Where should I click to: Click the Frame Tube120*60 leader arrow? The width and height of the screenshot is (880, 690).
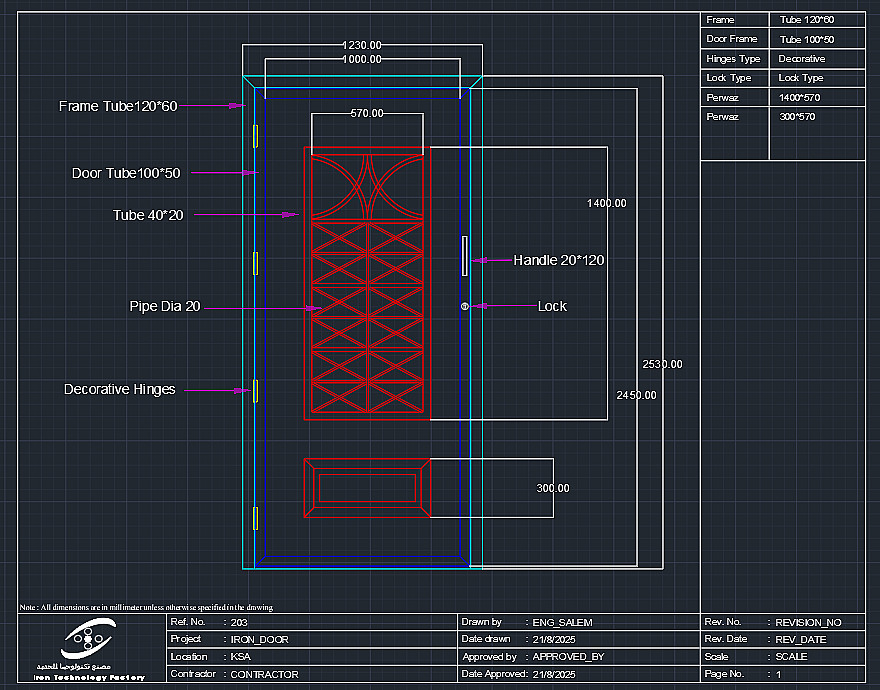point(213,106)
